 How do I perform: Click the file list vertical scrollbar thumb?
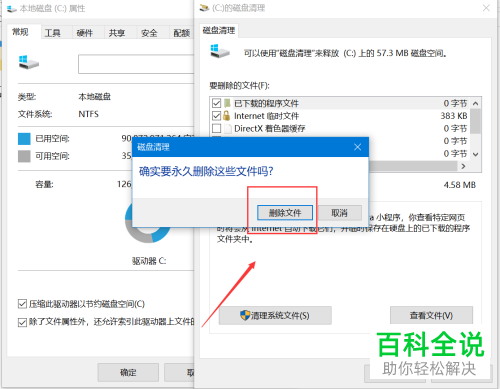pos(476,121)
